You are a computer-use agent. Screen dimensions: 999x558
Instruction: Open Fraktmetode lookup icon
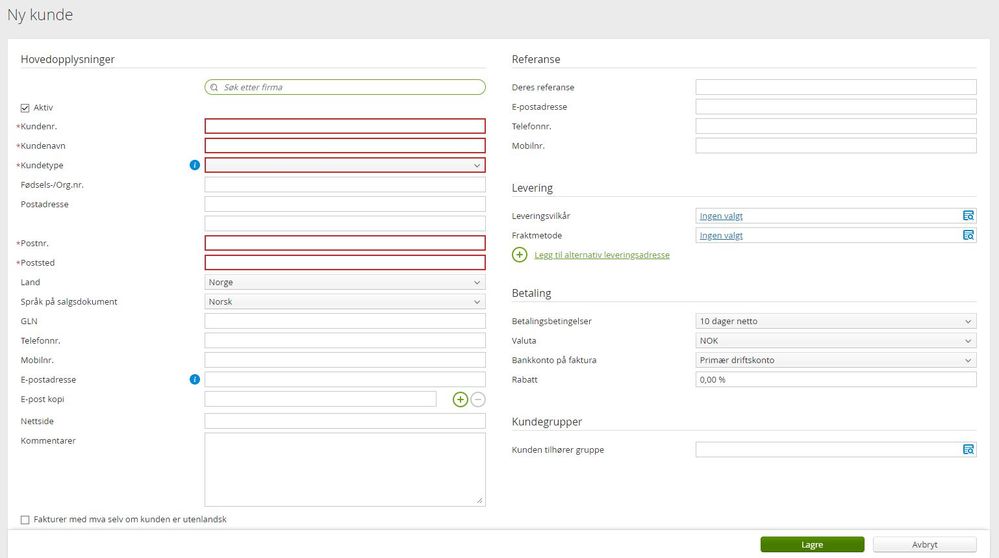click(x=968, y=235)
